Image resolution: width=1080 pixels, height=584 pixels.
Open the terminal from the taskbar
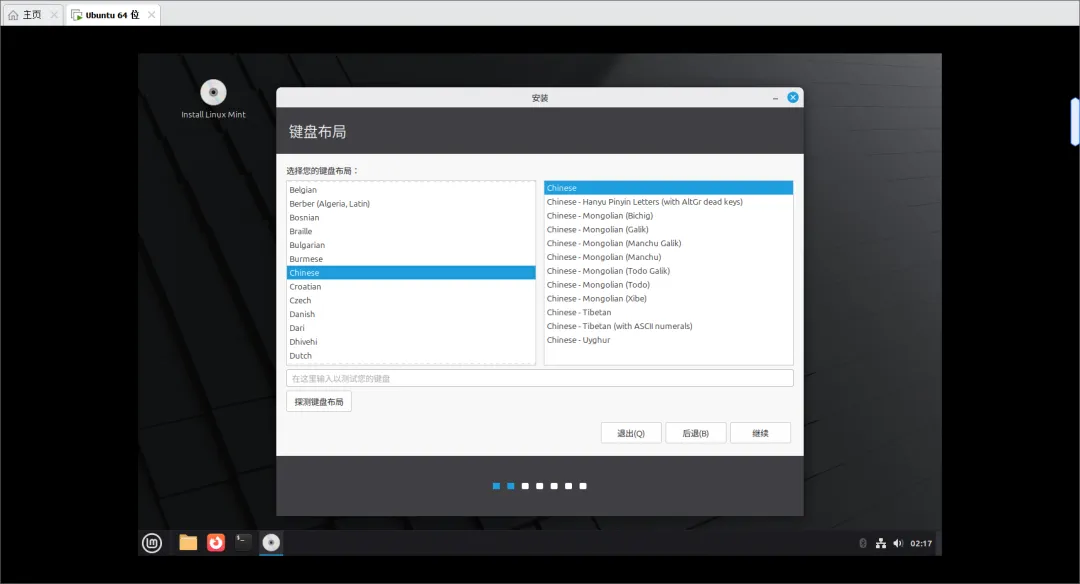tap(242, 543)
